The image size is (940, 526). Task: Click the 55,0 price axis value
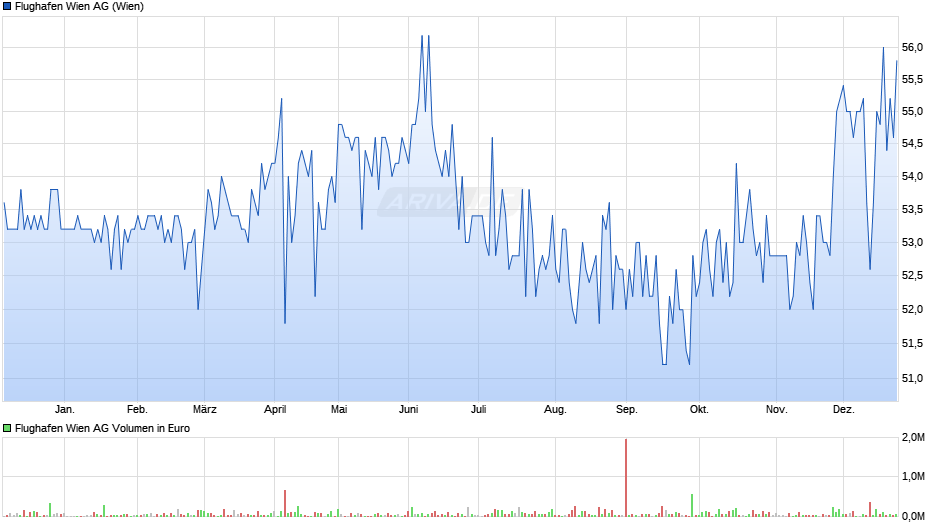[912, 112]
